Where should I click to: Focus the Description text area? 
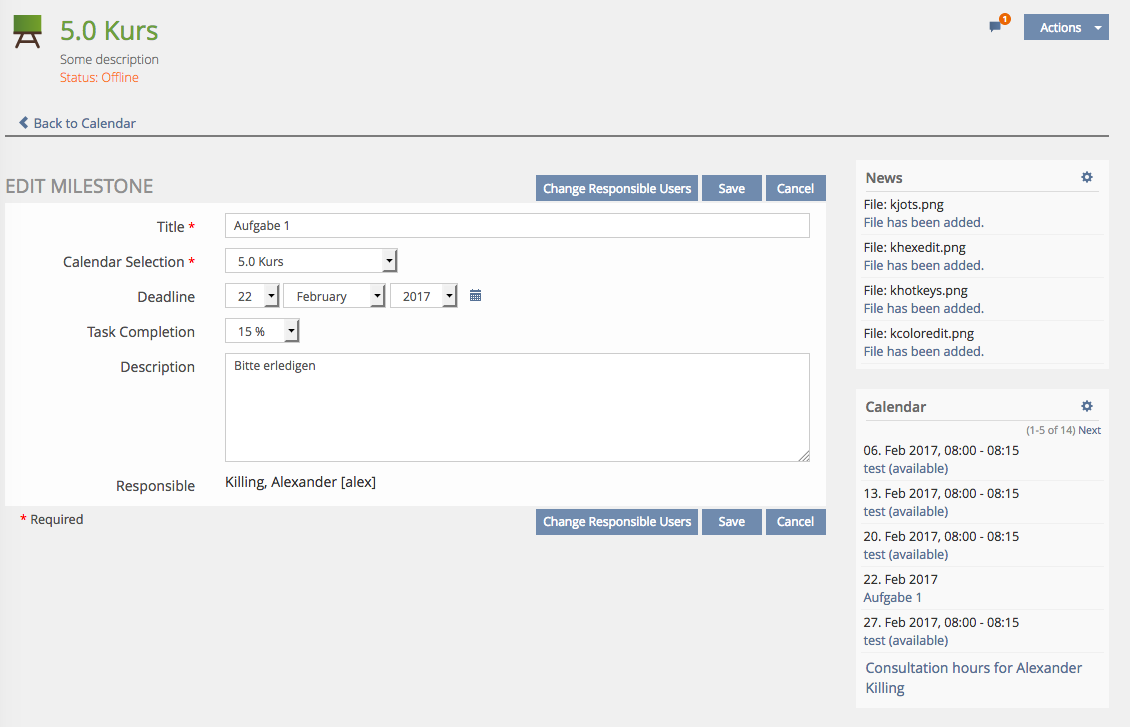pyautogui.click(x=516, y=407)
